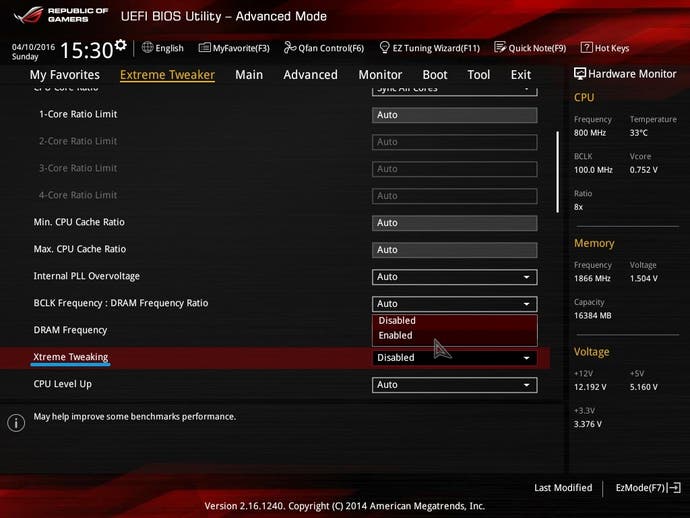Click the 16384 MB capacity value
This screenshot has width=690, height=518.
592,316
